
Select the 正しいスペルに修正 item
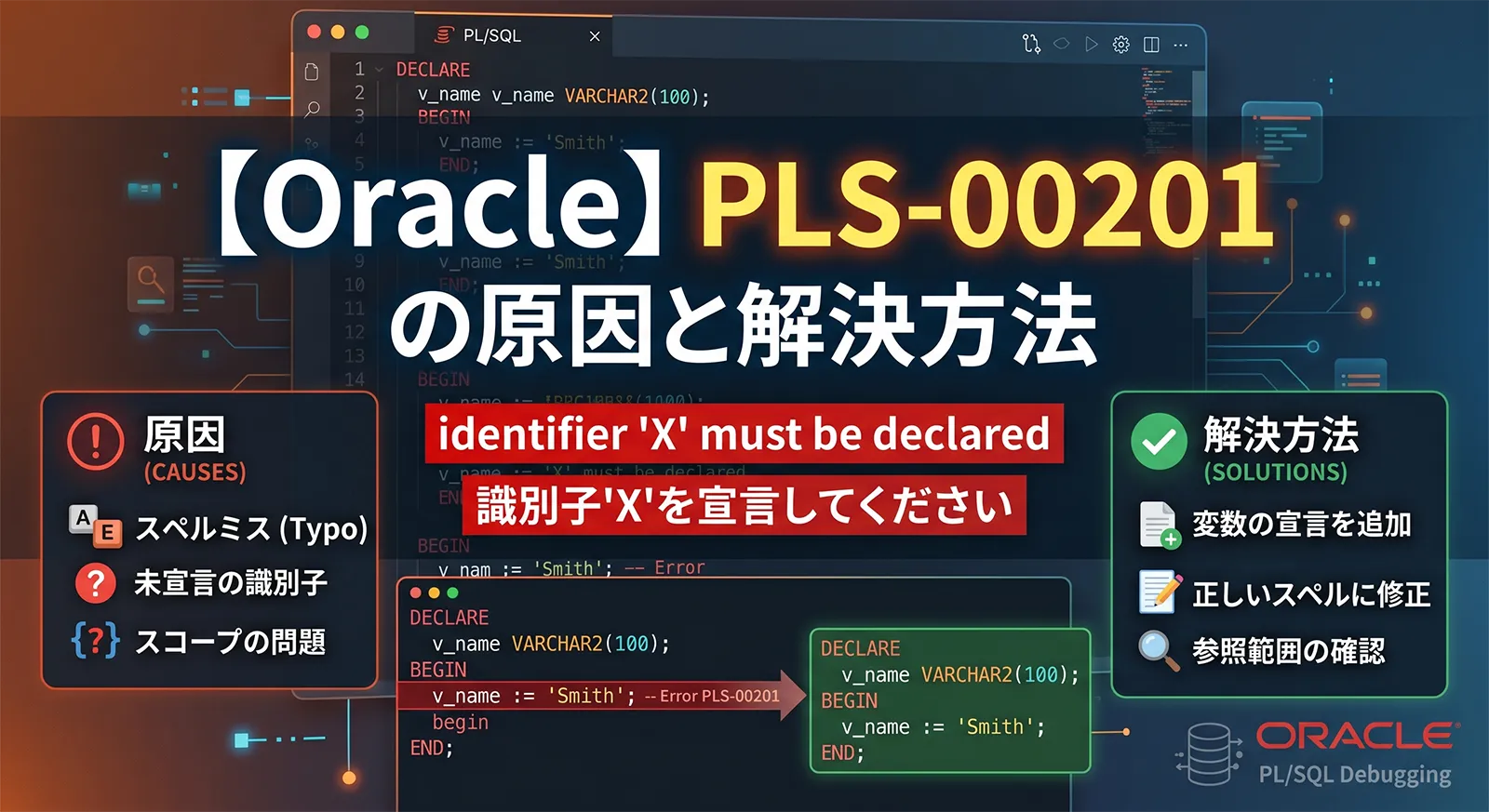click(x=1311, y=594)
